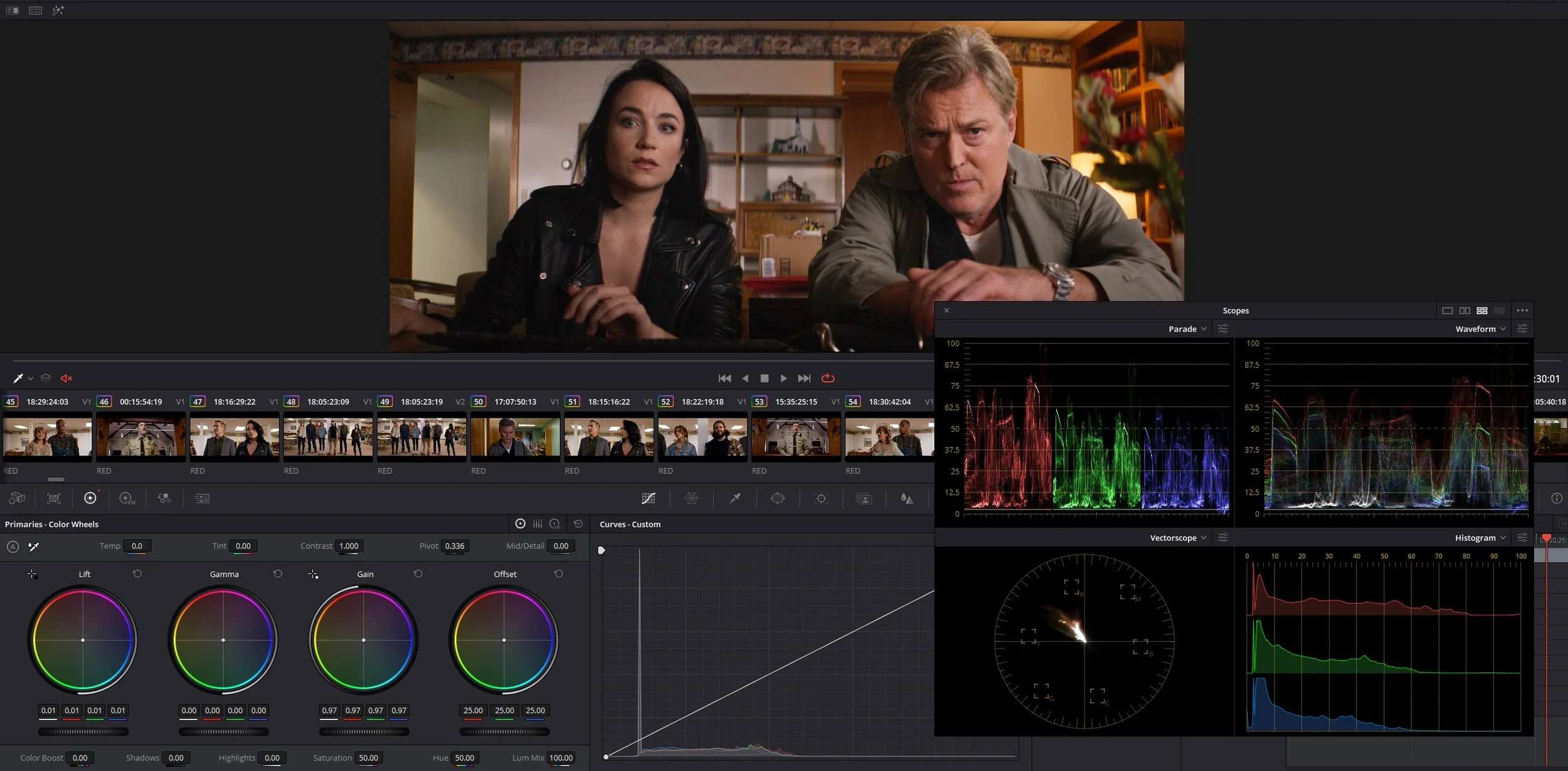Image resolution: width=1568 pixels, height=771 pixels.
Task: Open the Scopes panel options menu
Action: [1522, 311]
